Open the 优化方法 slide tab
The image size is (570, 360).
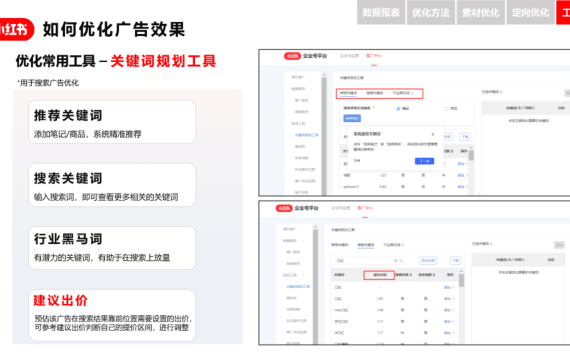pos(431,12)
